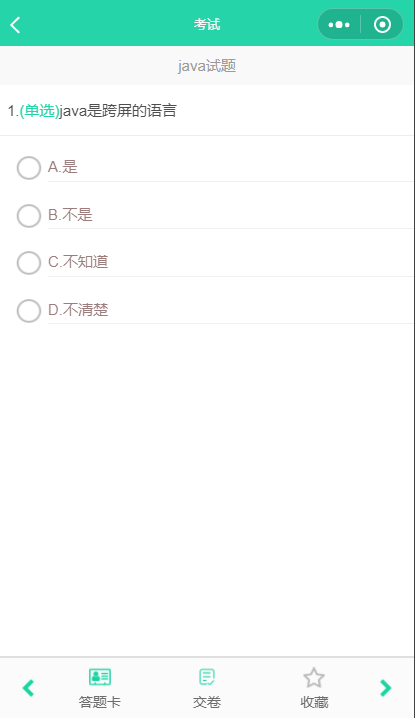Open the answer card icon

[100, 676]
